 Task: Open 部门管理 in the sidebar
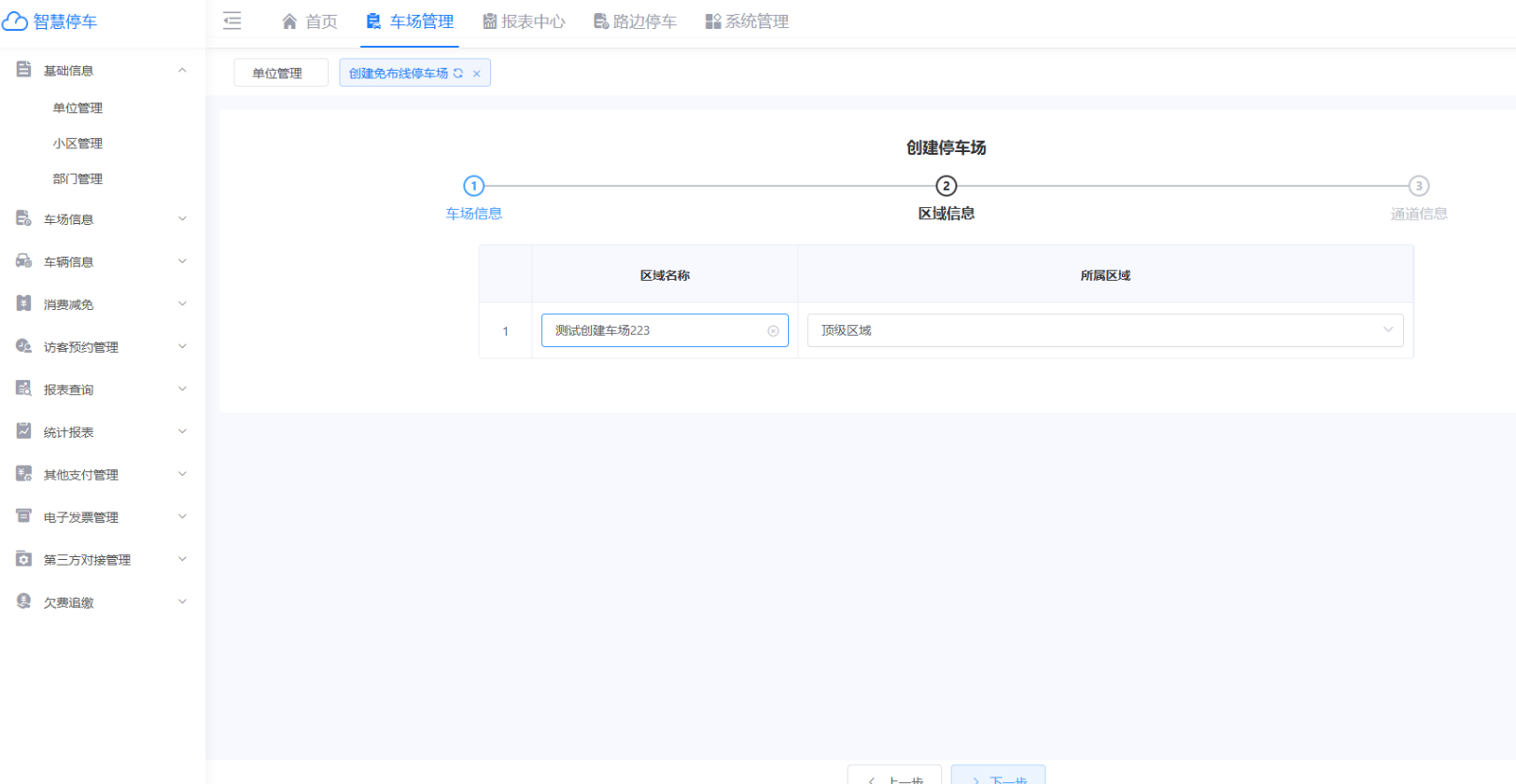click(x=77, y=179)
